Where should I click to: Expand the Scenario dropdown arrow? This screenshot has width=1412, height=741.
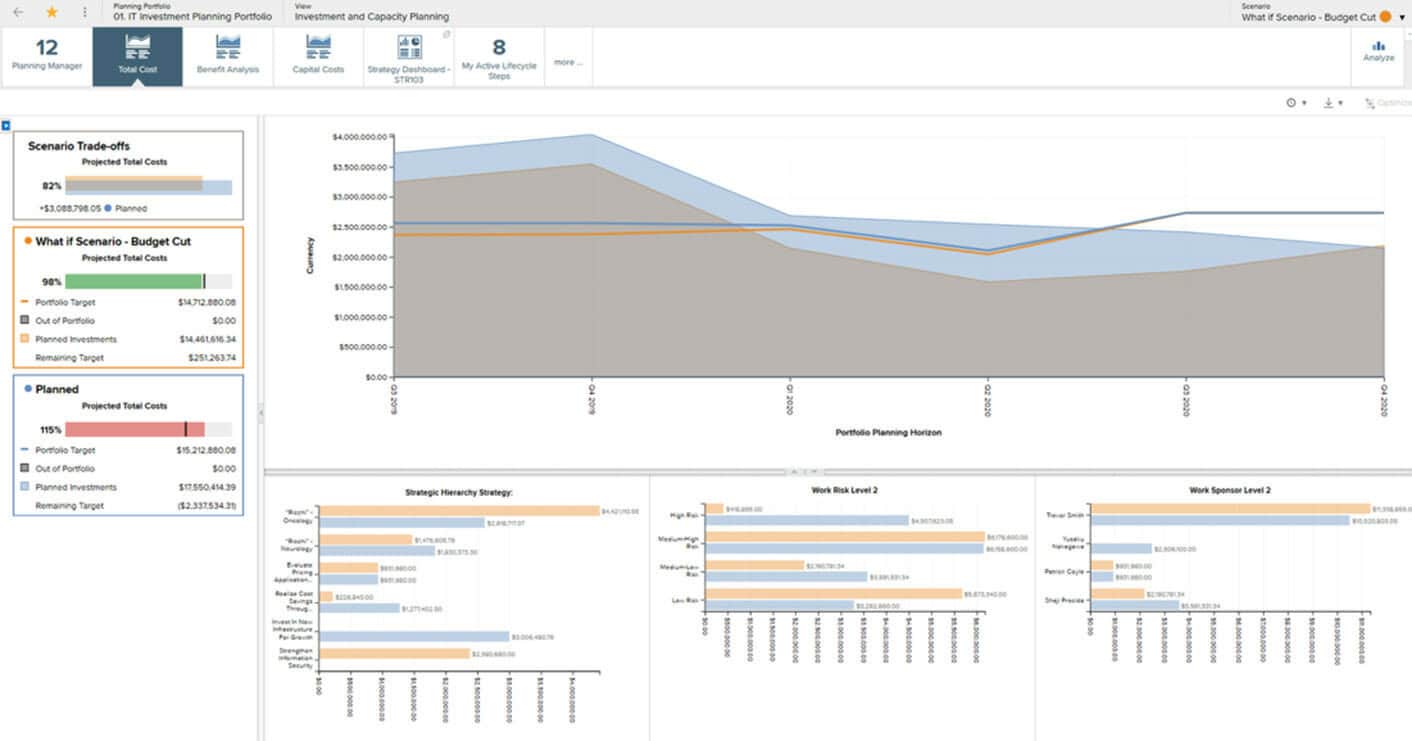click(x=1402, y=17)
